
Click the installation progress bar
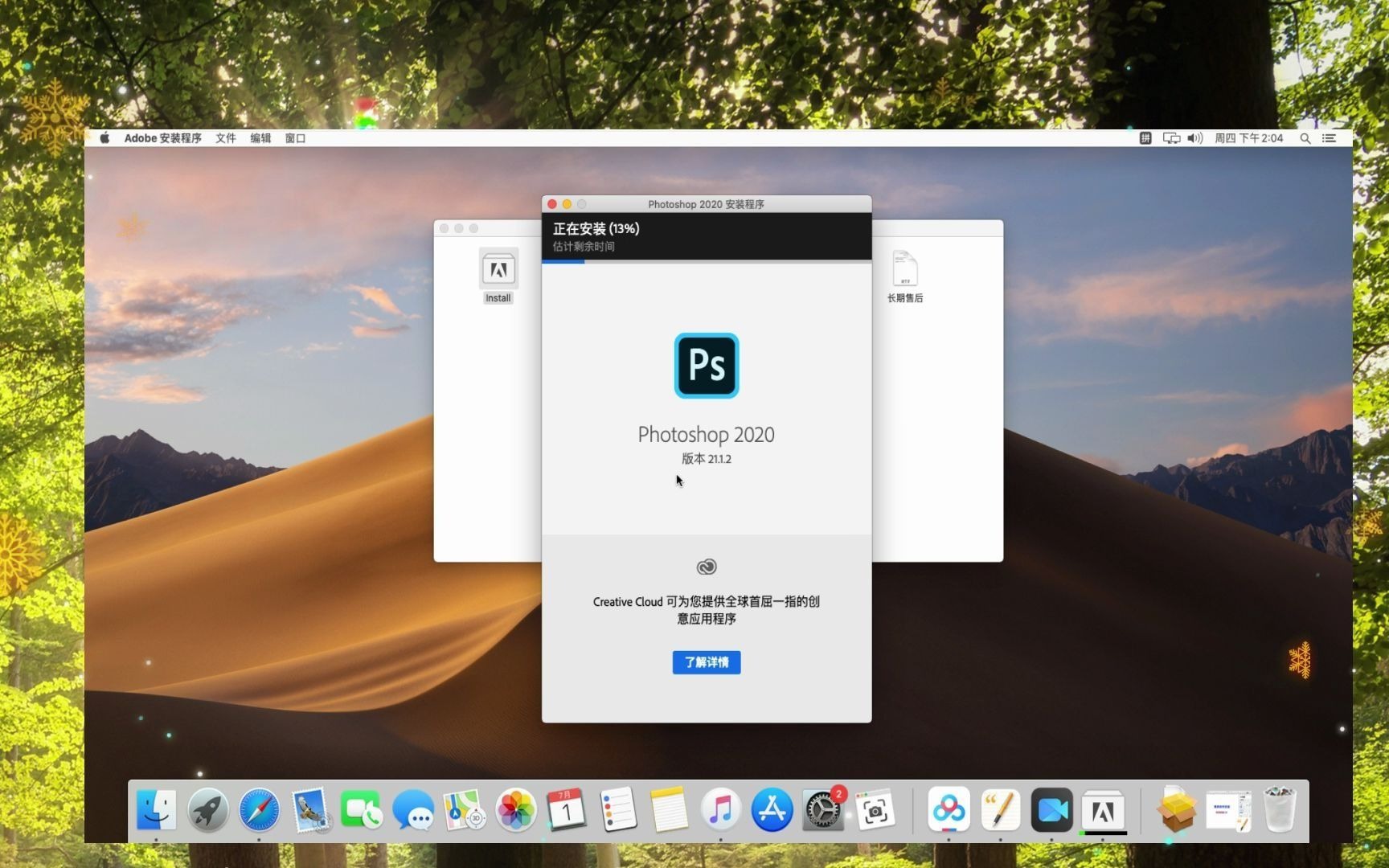click(x=706, y=262)
